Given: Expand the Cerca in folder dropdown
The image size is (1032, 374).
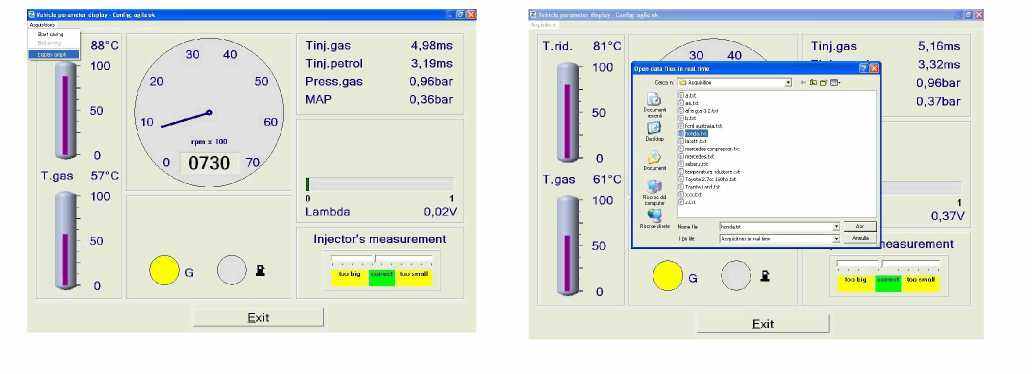Looking at the screenshot, I should point(788,83).
